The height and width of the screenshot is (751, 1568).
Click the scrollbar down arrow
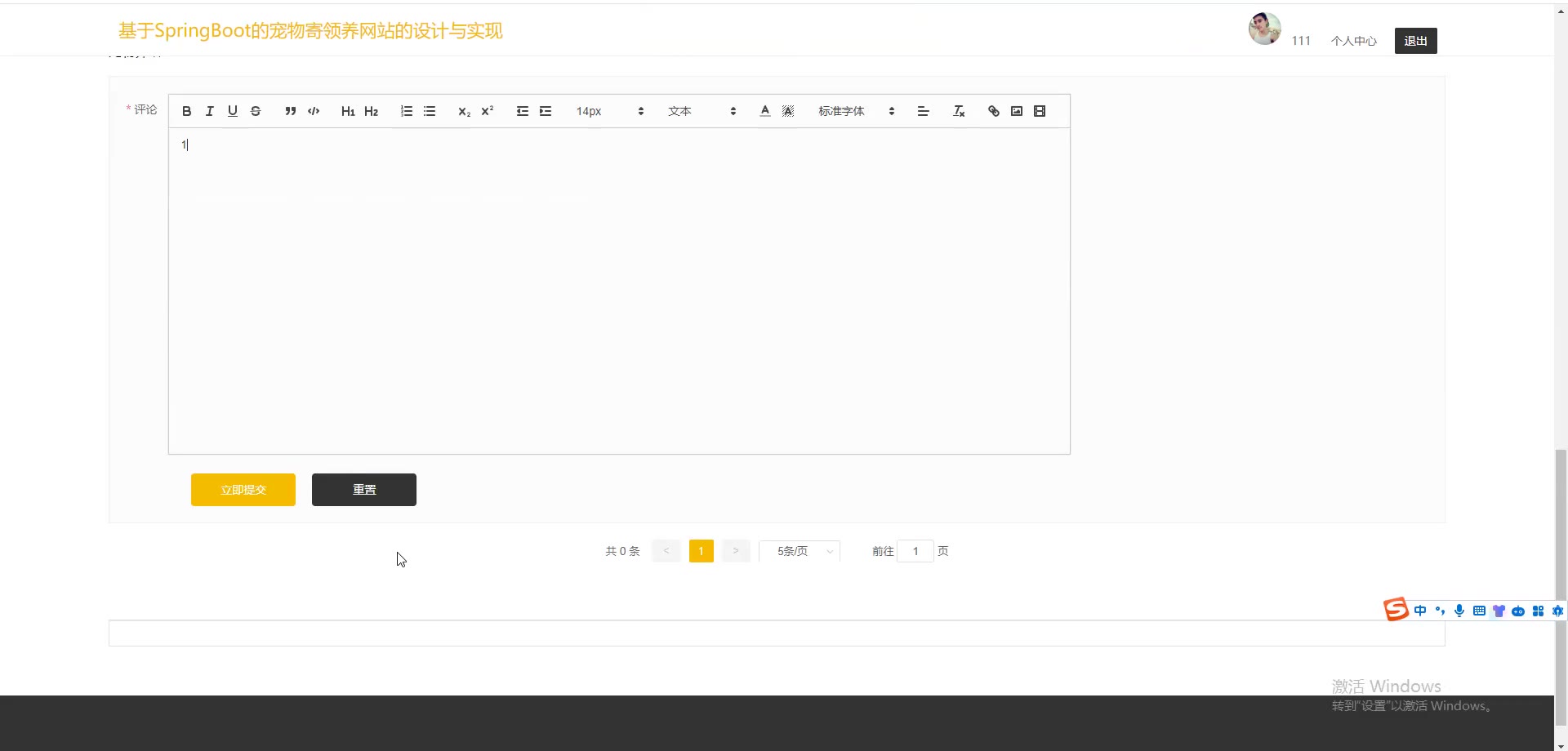point(1561,745)
